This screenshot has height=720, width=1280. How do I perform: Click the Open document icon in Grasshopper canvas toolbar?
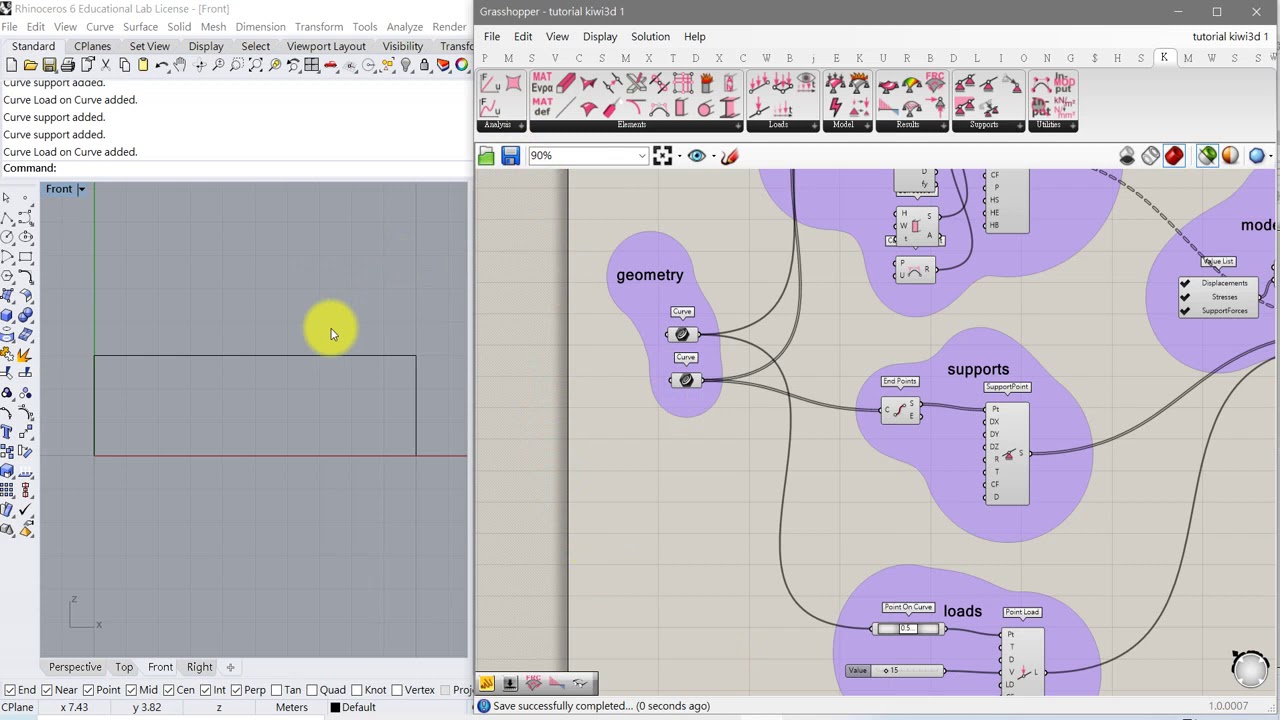click(486, 156)
